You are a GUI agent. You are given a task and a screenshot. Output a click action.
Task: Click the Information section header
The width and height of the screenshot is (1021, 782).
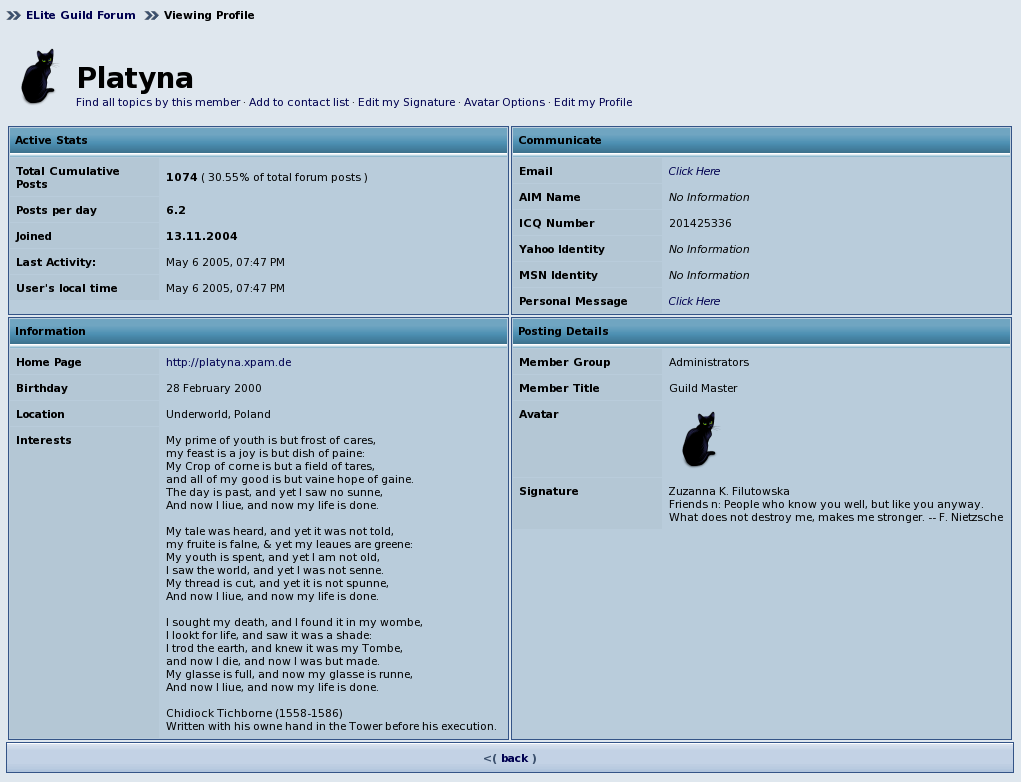coord(259,331)
